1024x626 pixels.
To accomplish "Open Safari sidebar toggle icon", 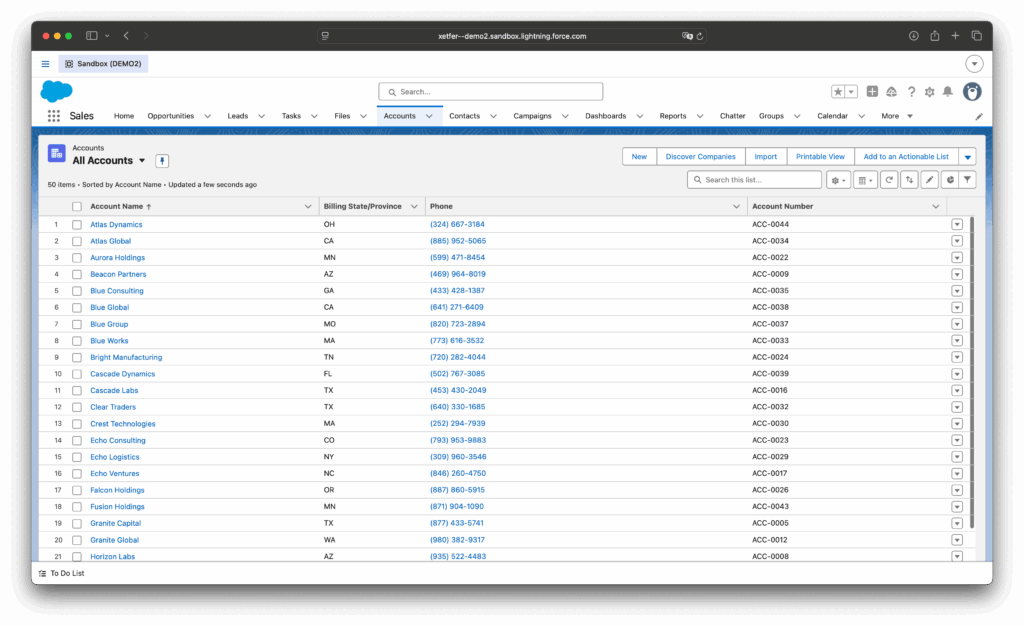I will click(x=91, y=36).
